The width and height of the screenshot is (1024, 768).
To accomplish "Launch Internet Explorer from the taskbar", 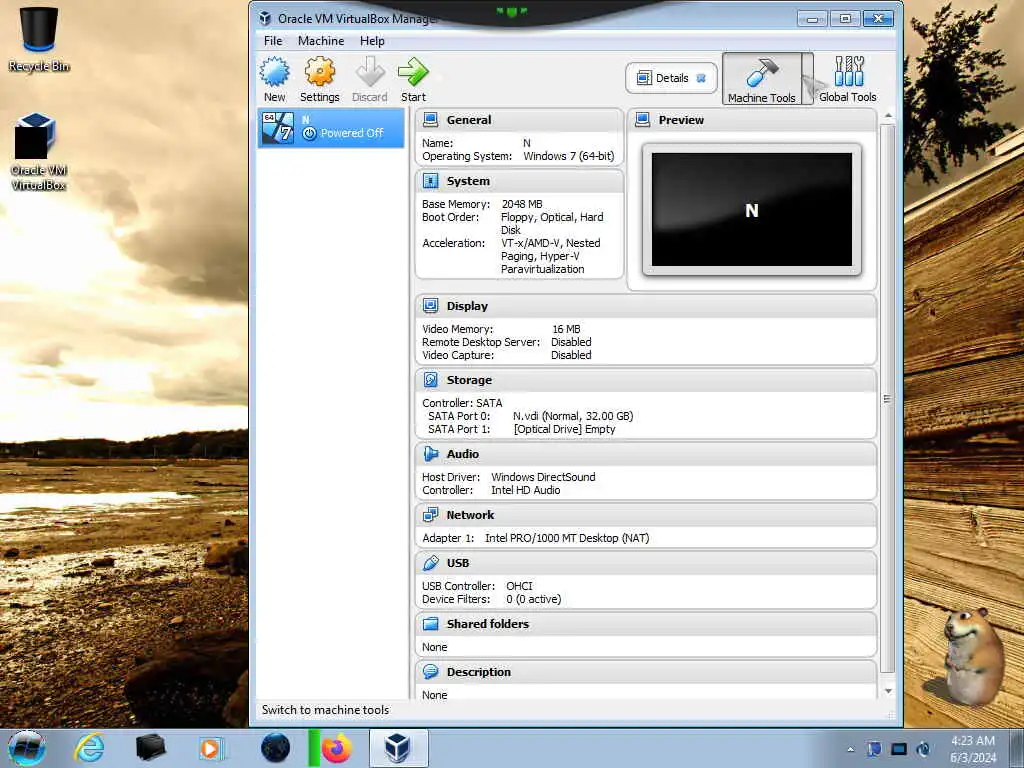I will pos(89,748).
